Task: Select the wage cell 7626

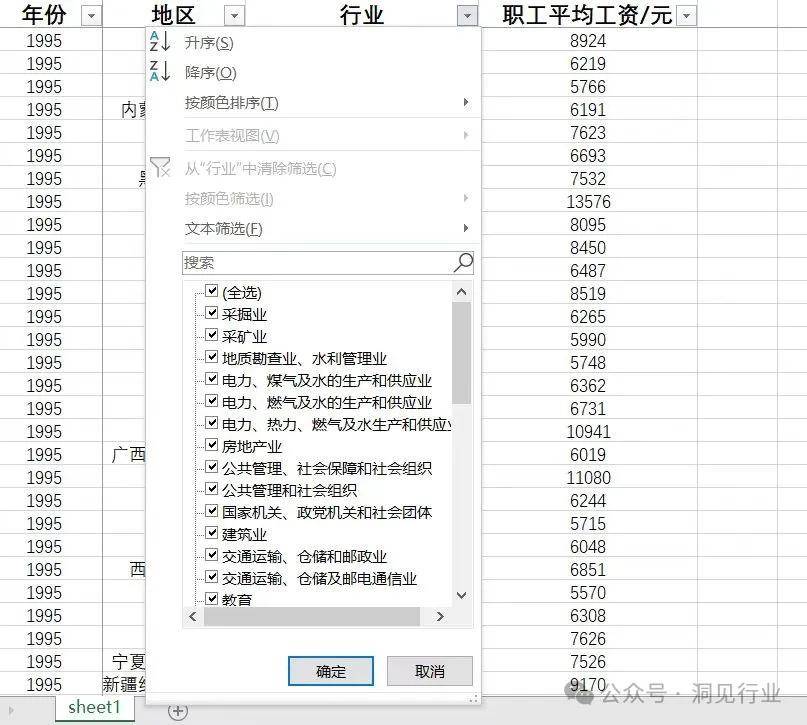Action: point(588,639)
